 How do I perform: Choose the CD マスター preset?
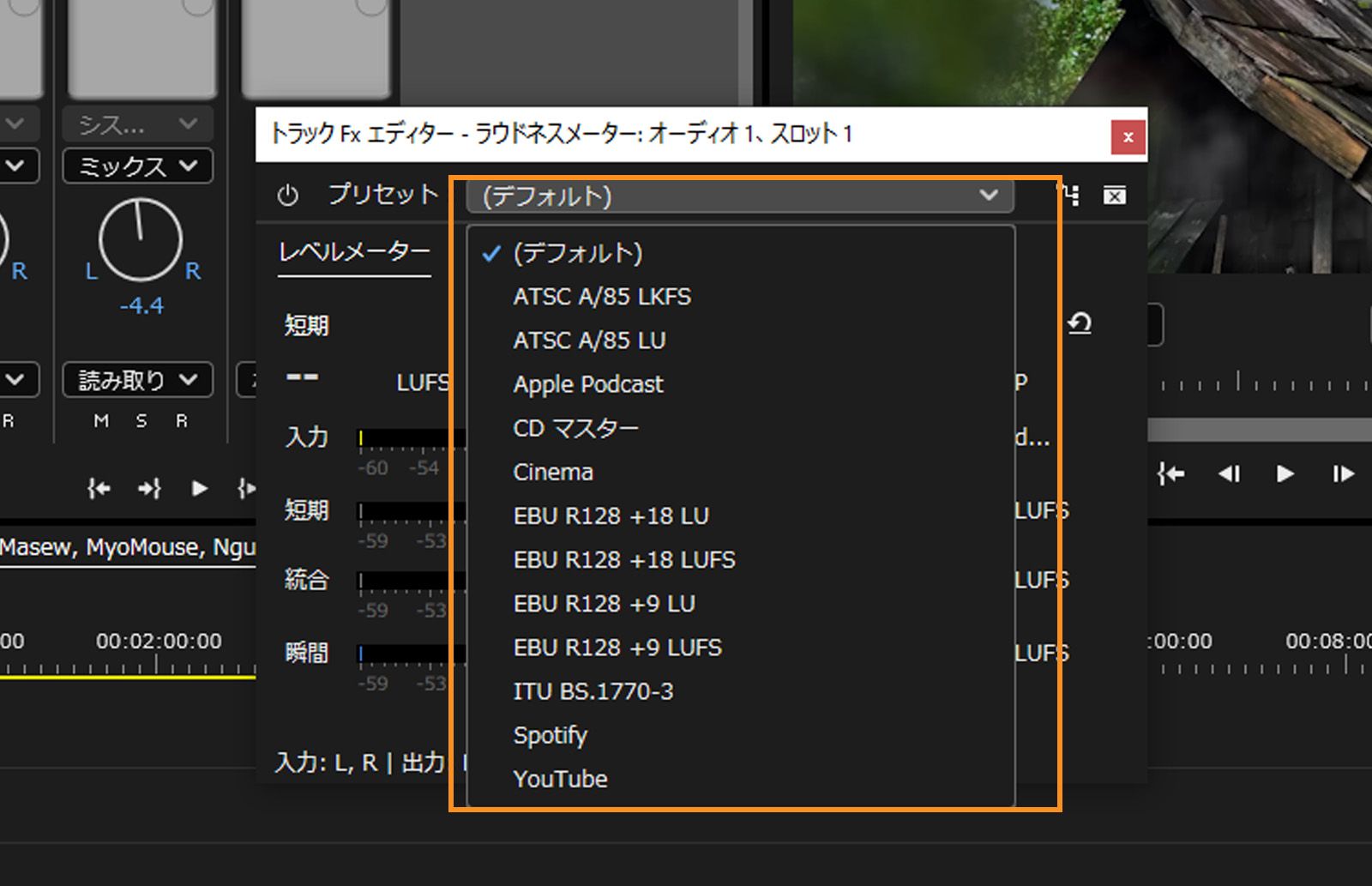coord(741,428)
